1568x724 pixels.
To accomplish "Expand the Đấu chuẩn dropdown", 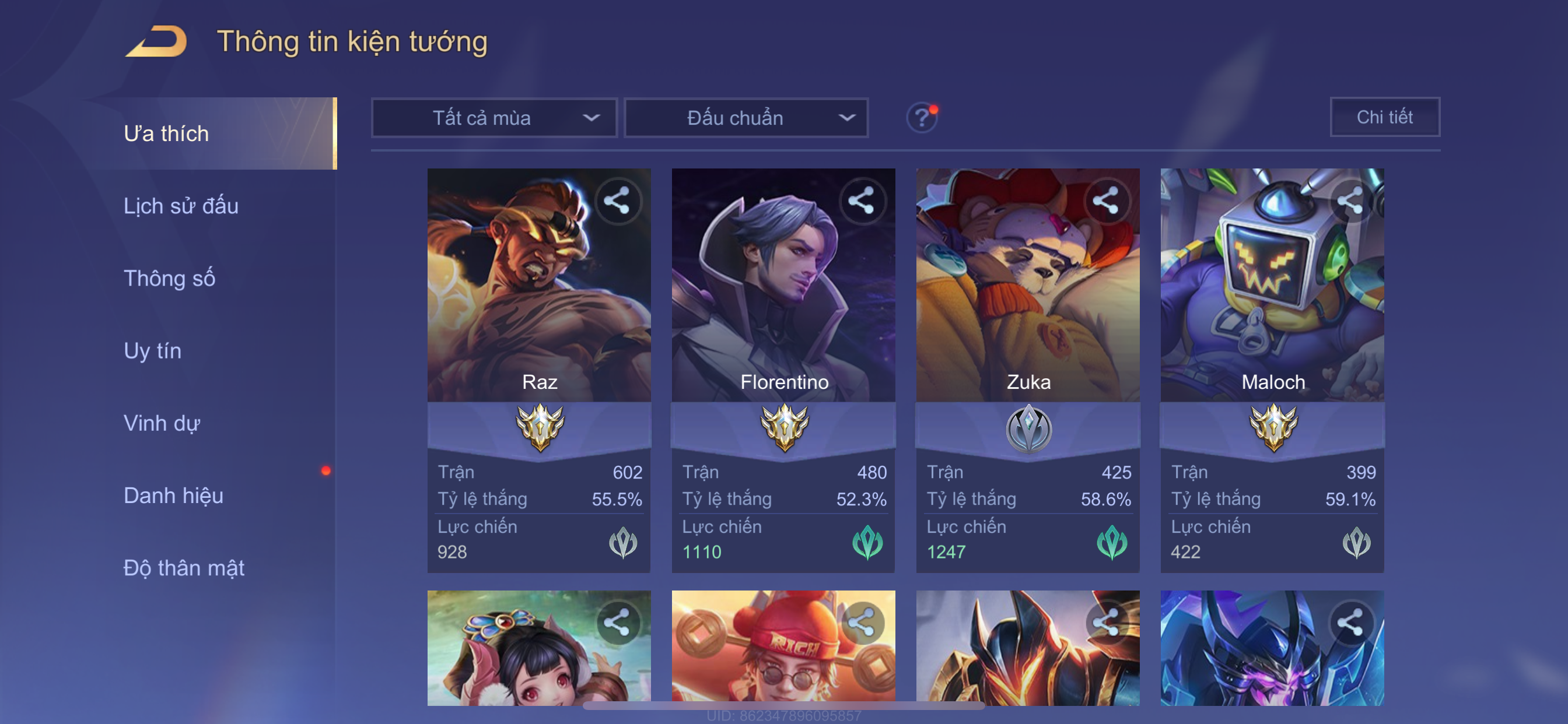I will point(746,117).
